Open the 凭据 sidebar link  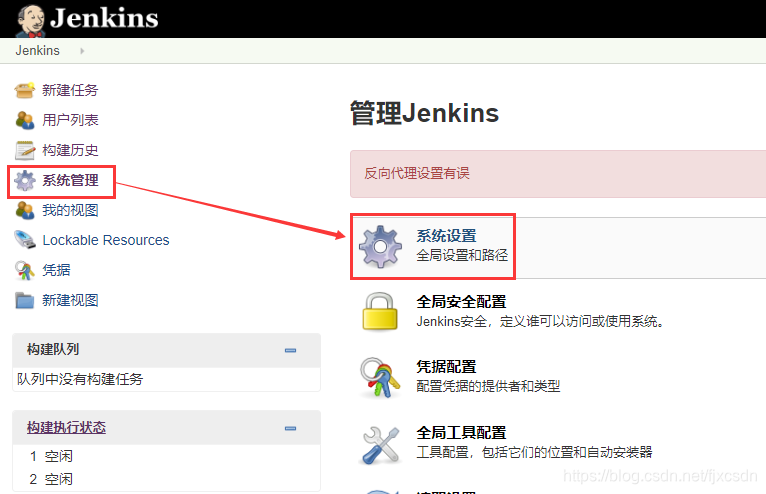coord(56,270)
